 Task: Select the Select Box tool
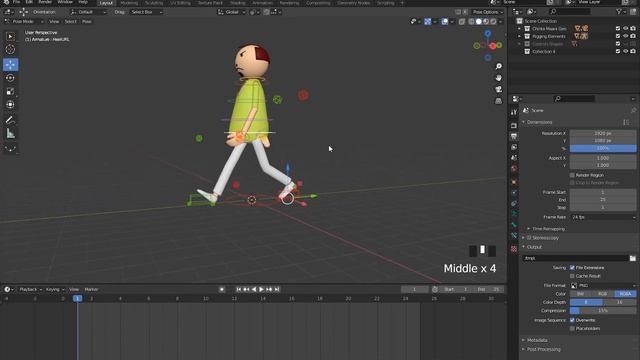10,37
